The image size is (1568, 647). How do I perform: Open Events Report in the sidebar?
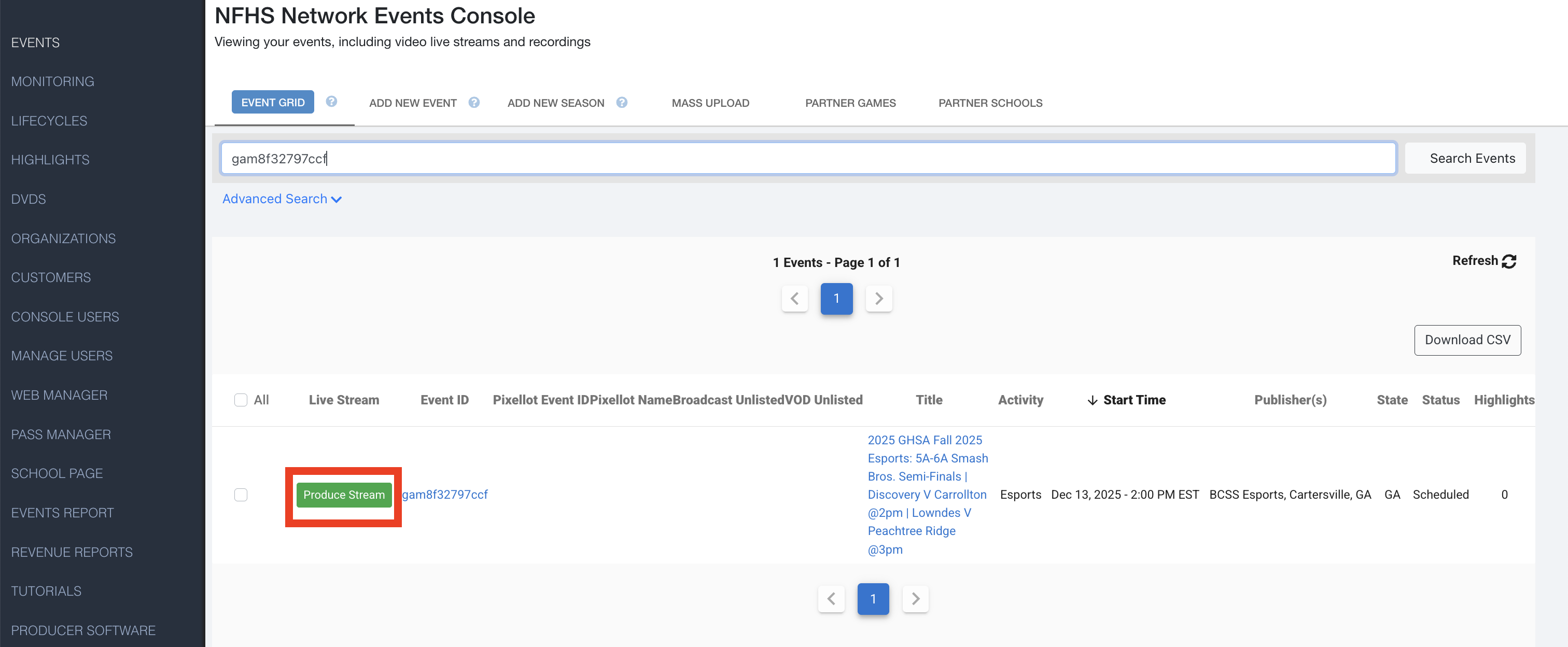tap(62, 513)
